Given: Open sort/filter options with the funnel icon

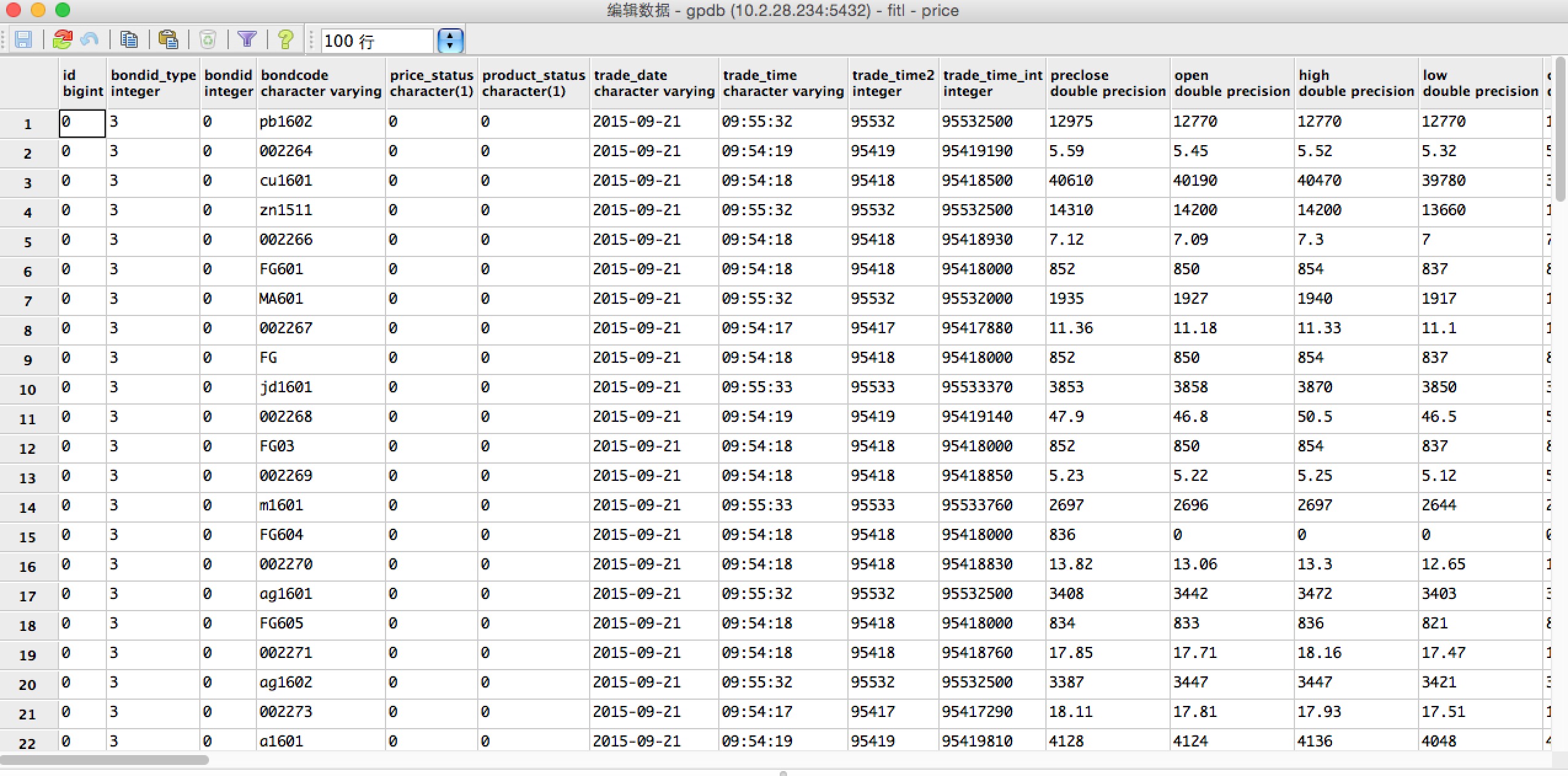Looking at the screenshot, I should (247, 40).
